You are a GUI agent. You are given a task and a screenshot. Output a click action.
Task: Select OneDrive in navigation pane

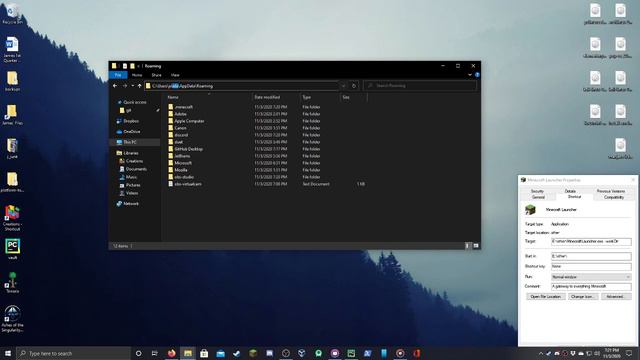click(x=131, y=131)
